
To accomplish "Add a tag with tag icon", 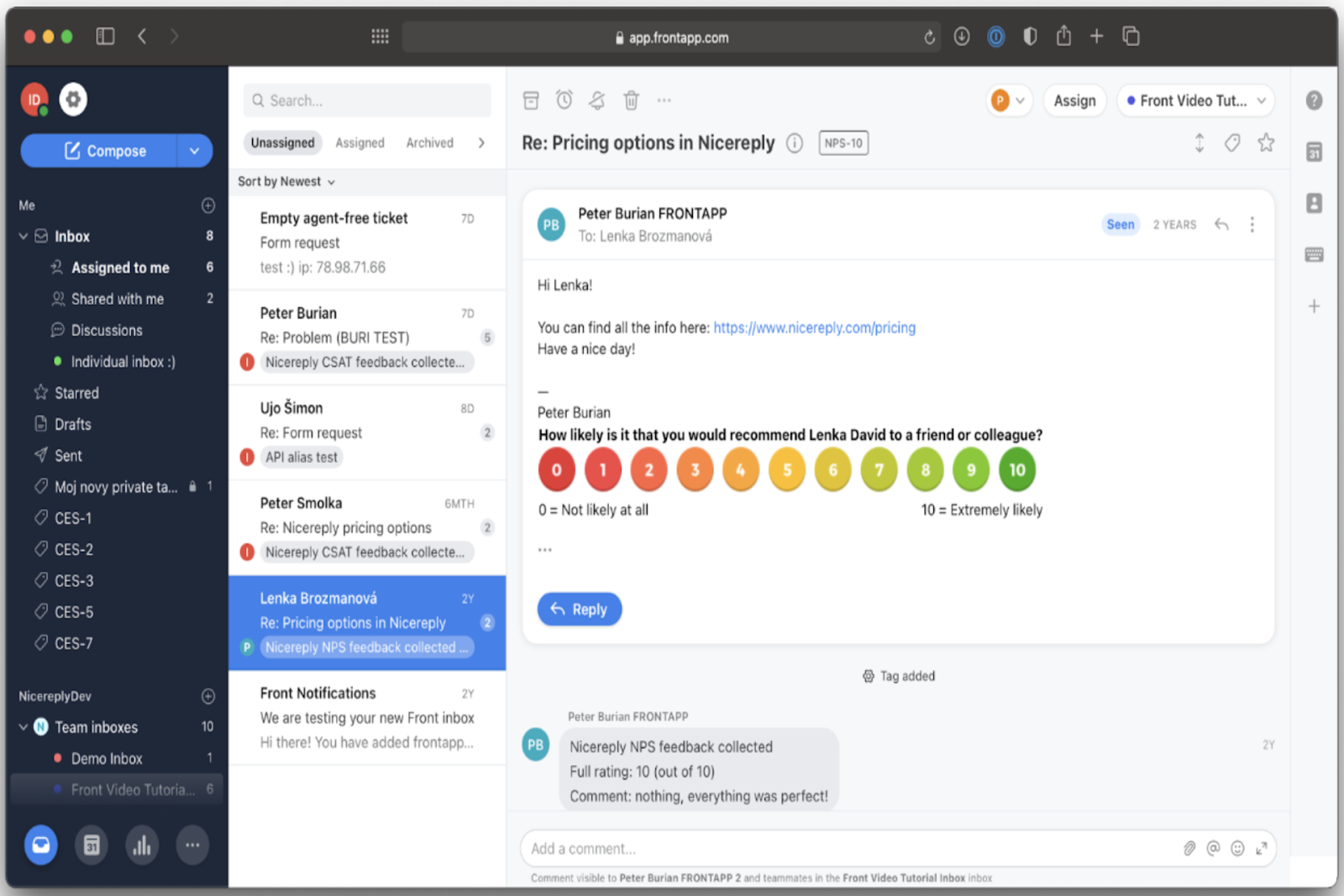I will (x=1232, y=143).
